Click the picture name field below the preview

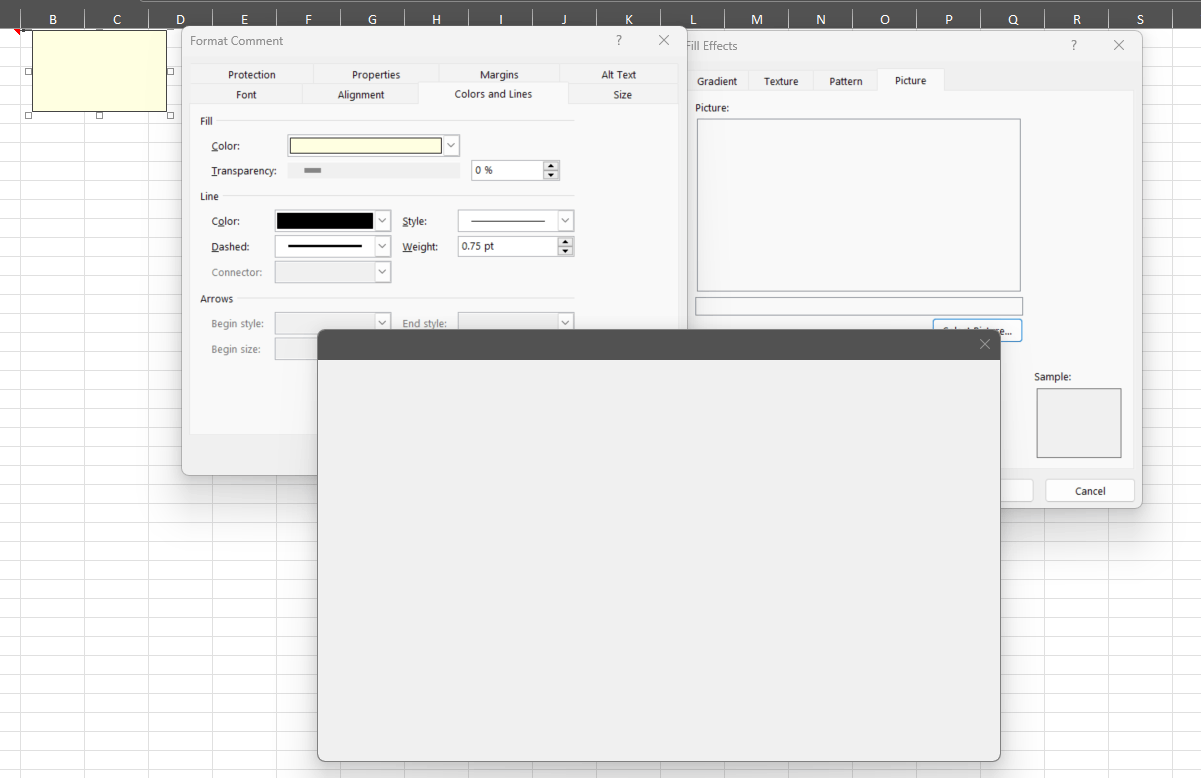pyautogui.click(x=859, y=306)
